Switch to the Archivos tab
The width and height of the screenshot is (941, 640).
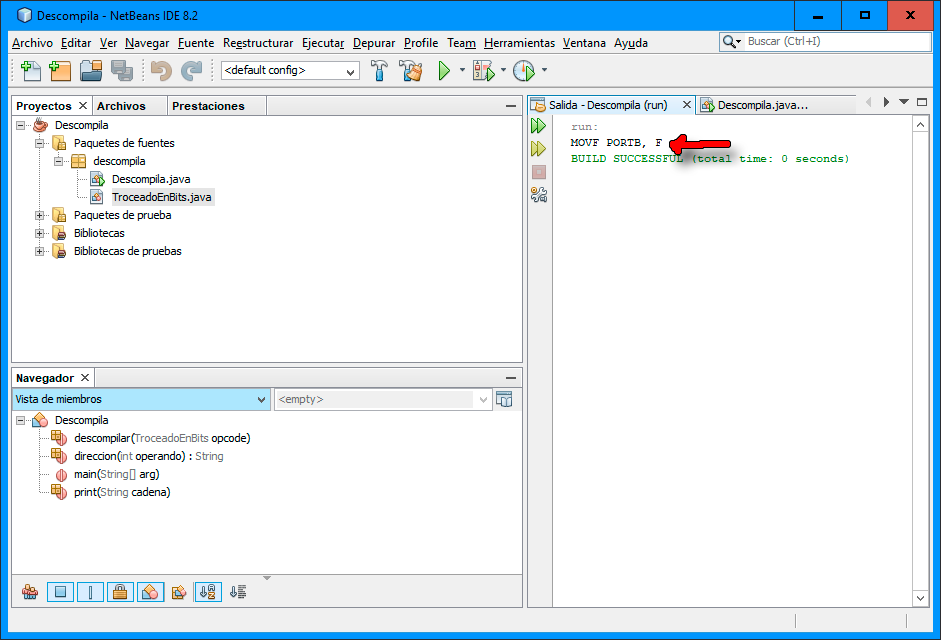coord(121,106)
